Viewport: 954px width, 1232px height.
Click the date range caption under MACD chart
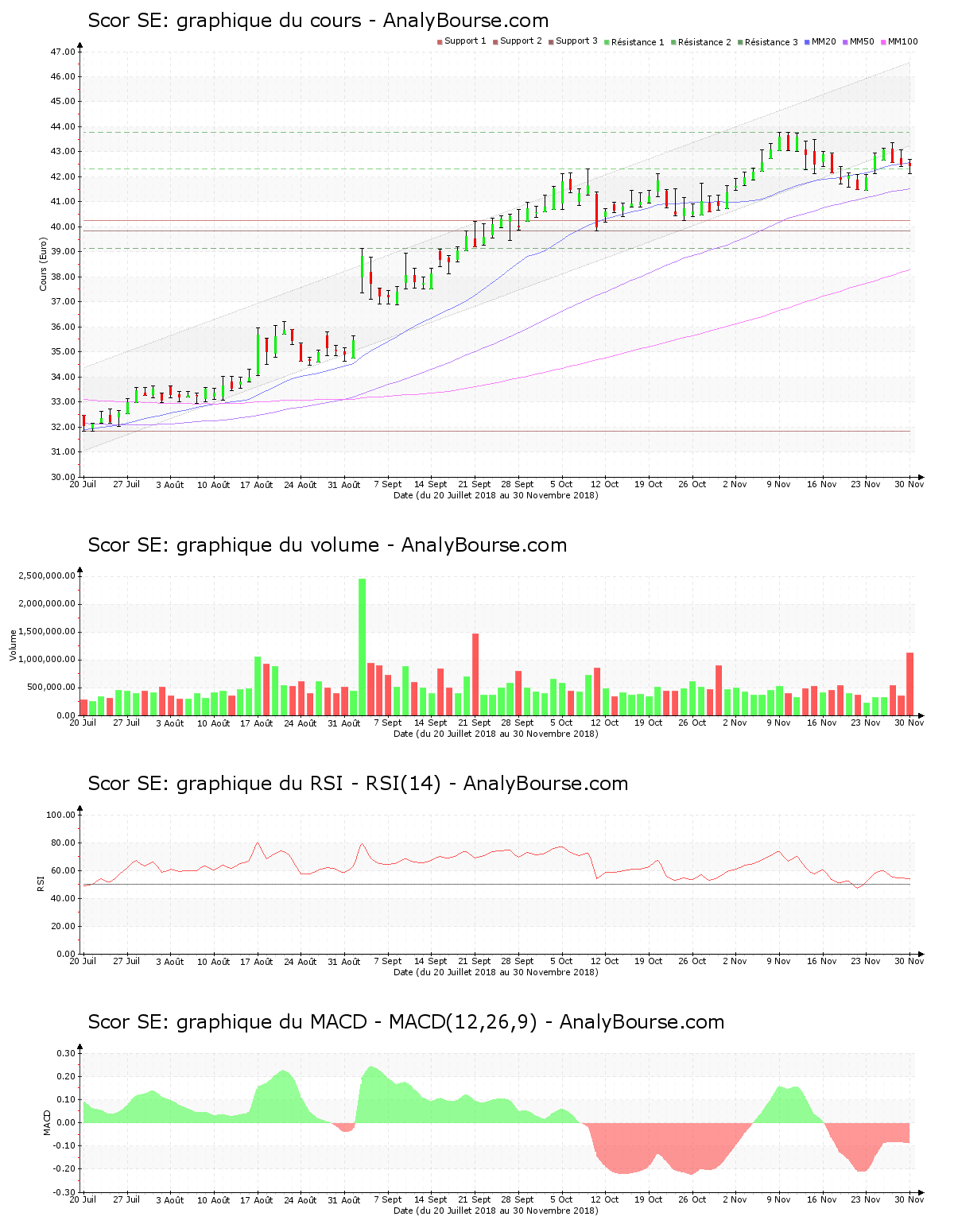point(496,1211)
